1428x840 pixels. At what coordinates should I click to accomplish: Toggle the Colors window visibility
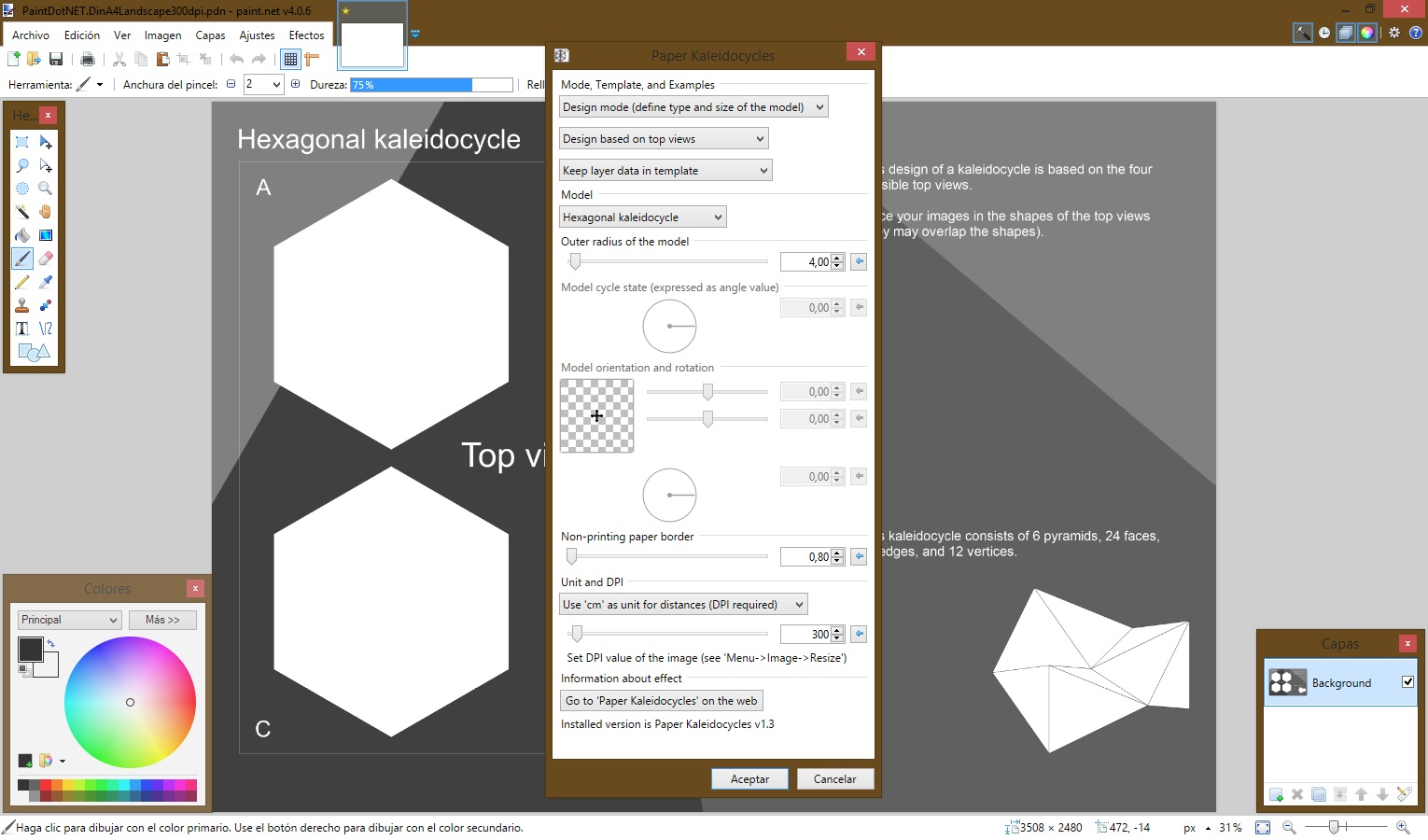[x=1367, y=33]
